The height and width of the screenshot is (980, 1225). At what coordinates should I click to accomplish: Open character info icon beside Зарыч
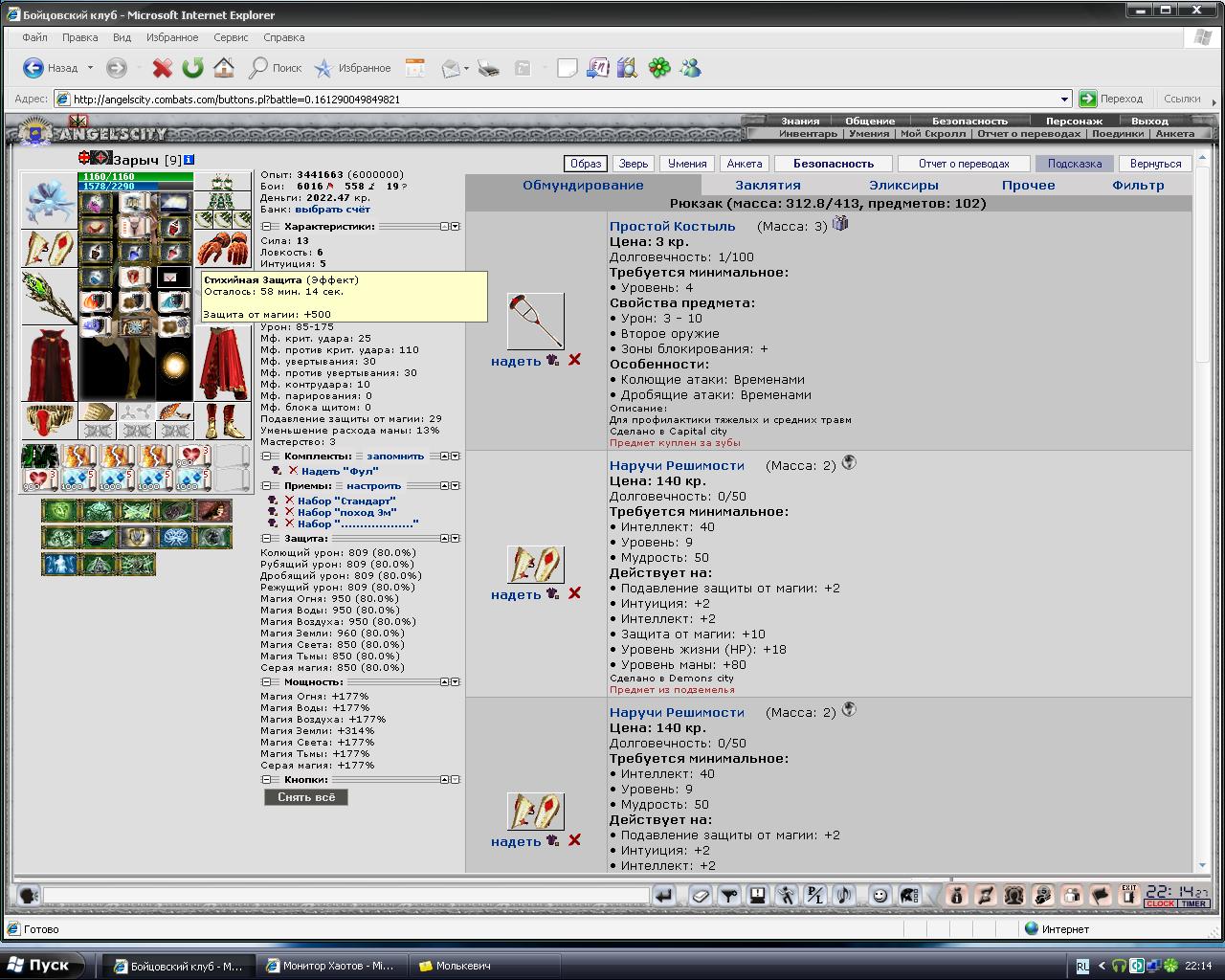(x=189, y=160)
